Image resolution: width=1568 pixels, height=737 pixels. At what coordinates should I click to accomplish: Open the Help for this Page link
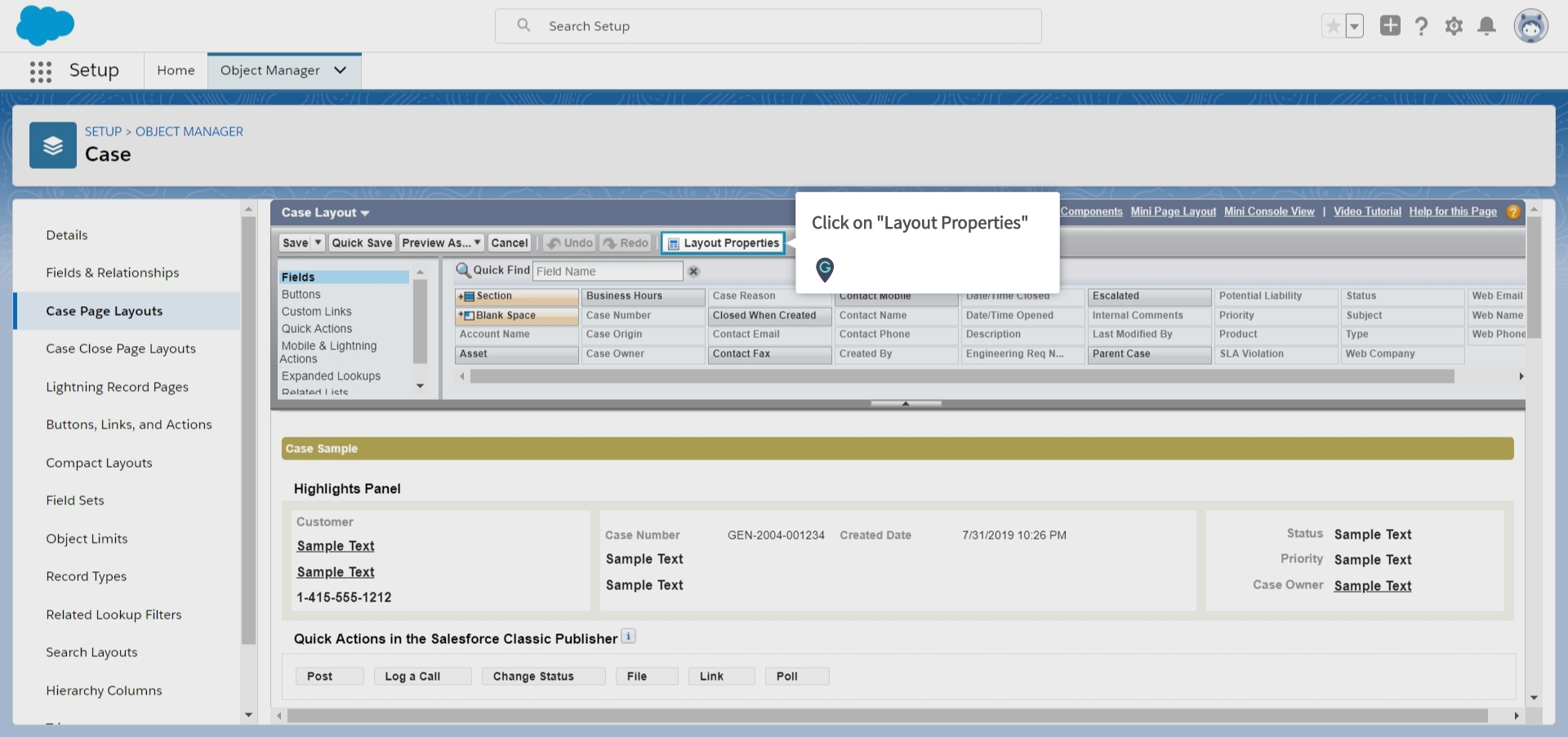pos(1453,211)
